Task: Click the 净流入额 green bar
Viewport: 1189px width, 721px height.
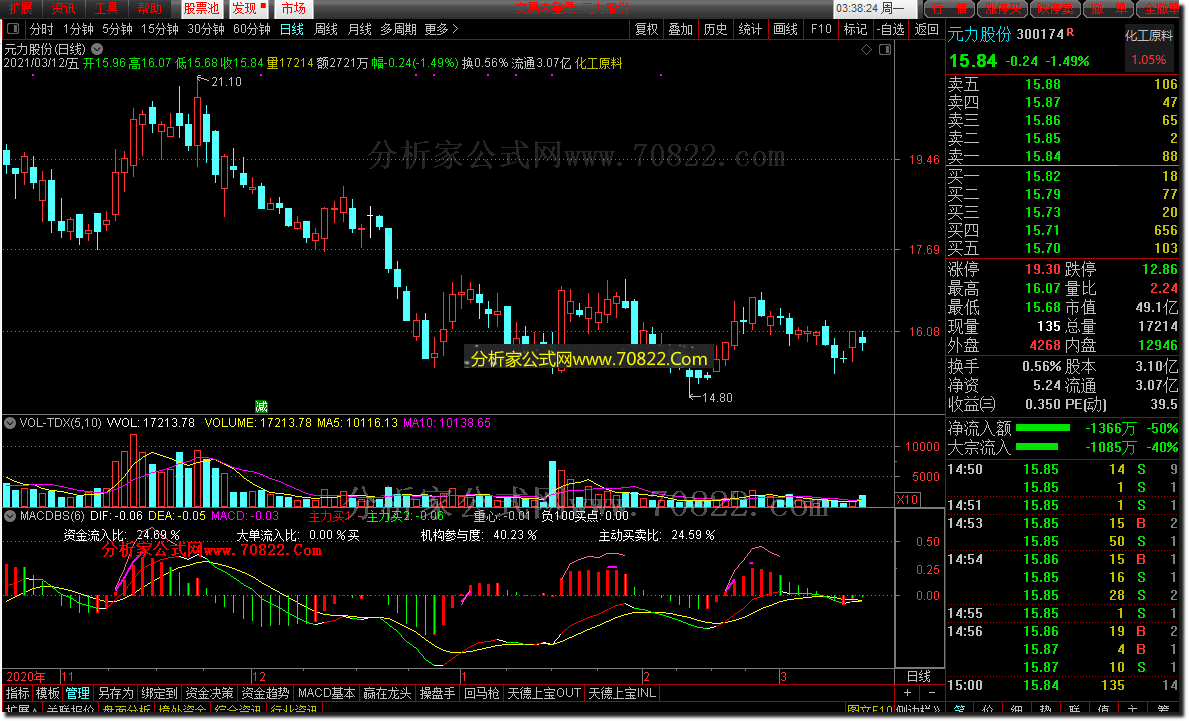Action: [1043, 428]
